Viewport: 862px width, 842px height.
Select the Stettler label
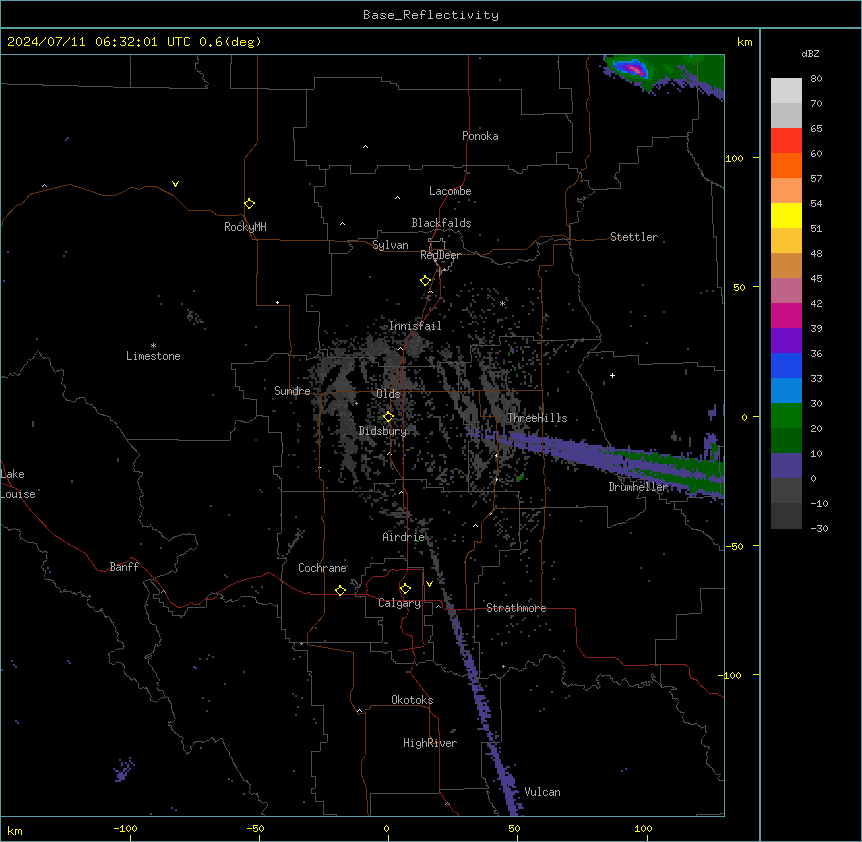pos(633,237)
